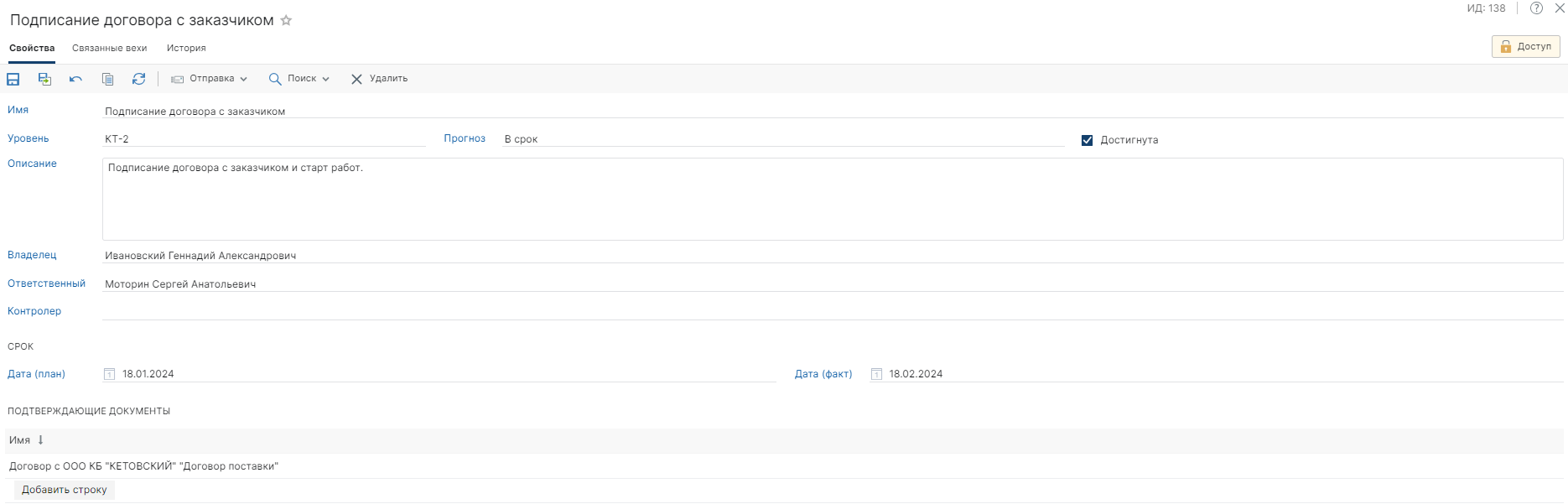Open calendar for planned date
The image size is (1568, 504).
click(x=109, y=374)
